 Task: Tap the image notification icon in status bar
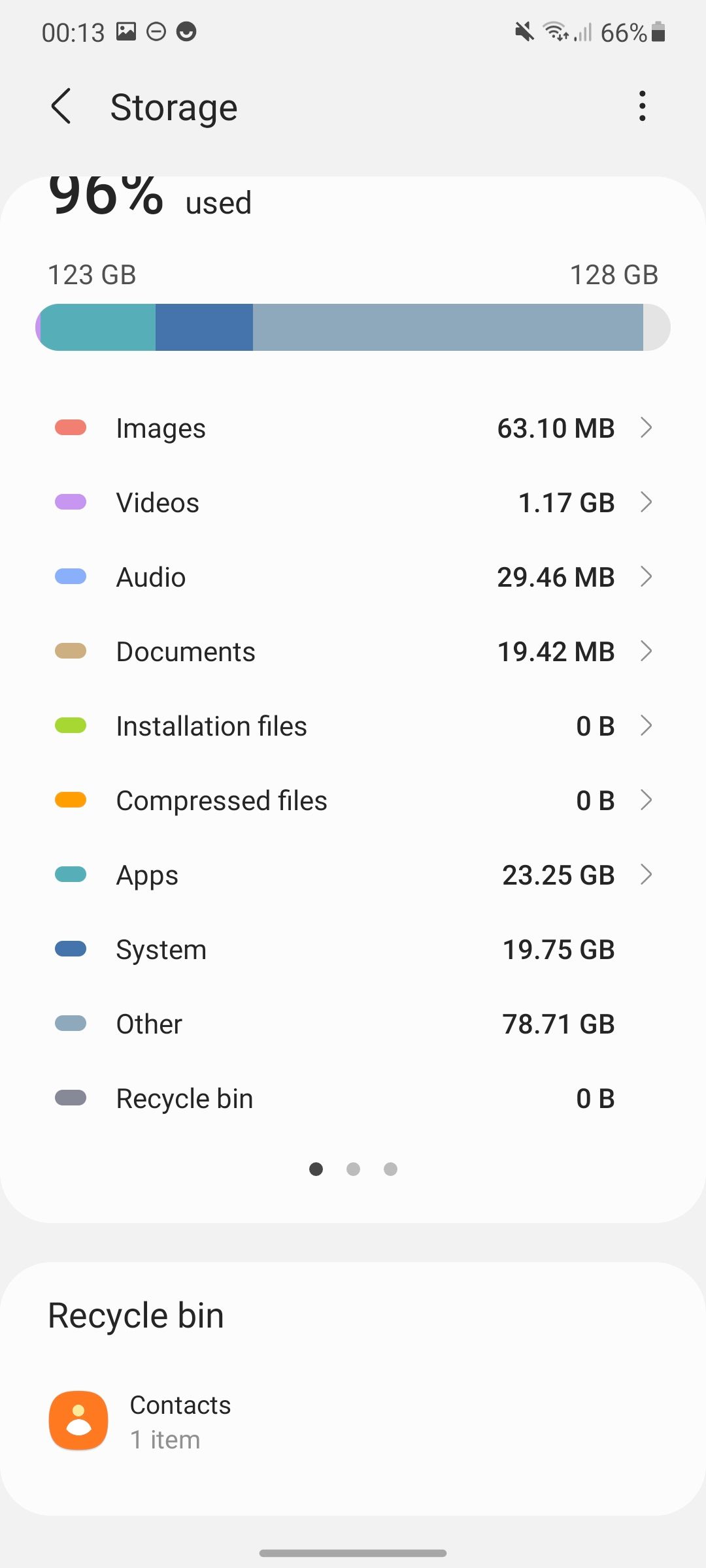pyautogui.click(x=126, y=31)
